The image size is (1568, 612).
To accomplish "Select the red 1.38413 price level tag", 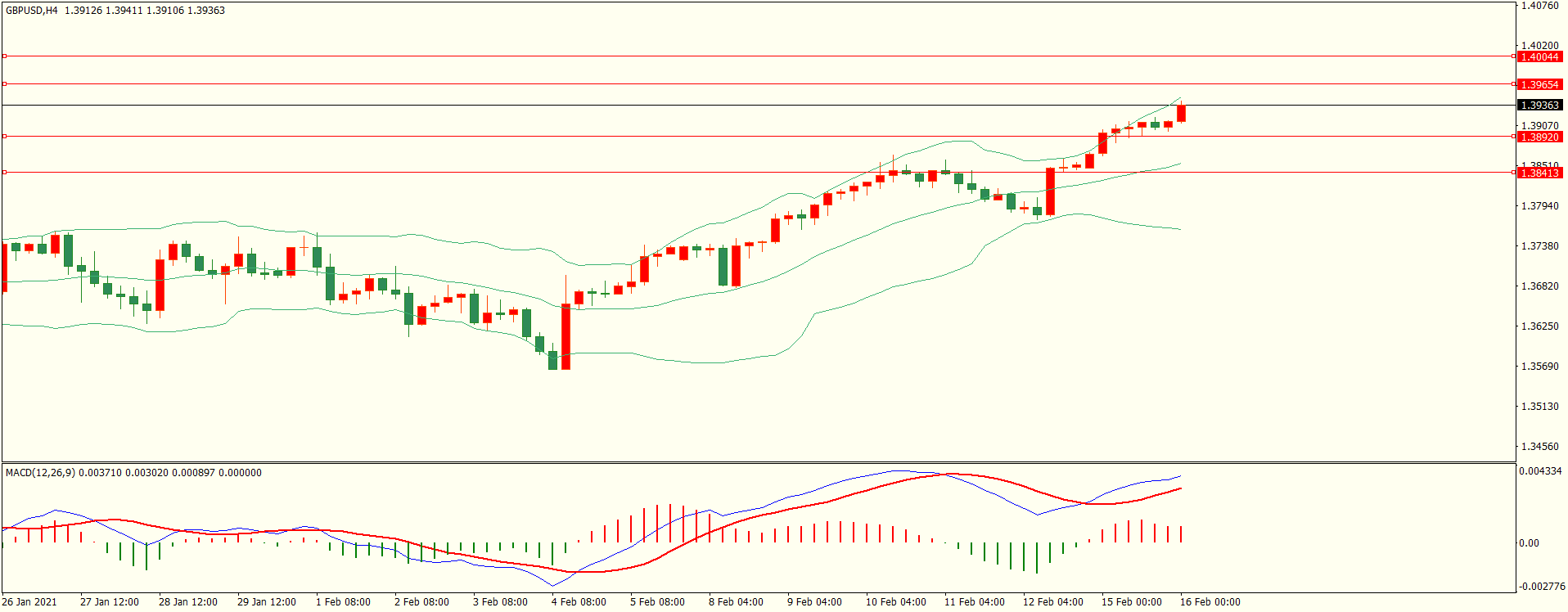I will (x=1539, y=173).
